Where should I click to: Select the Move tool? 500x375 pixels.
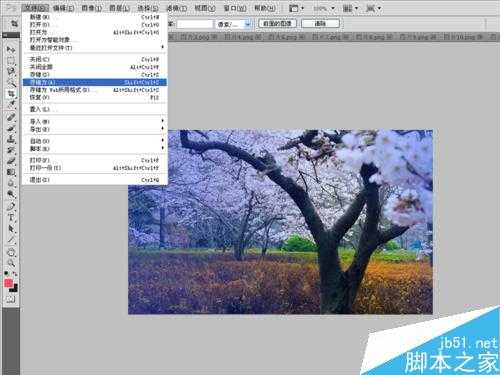(11, 50)
